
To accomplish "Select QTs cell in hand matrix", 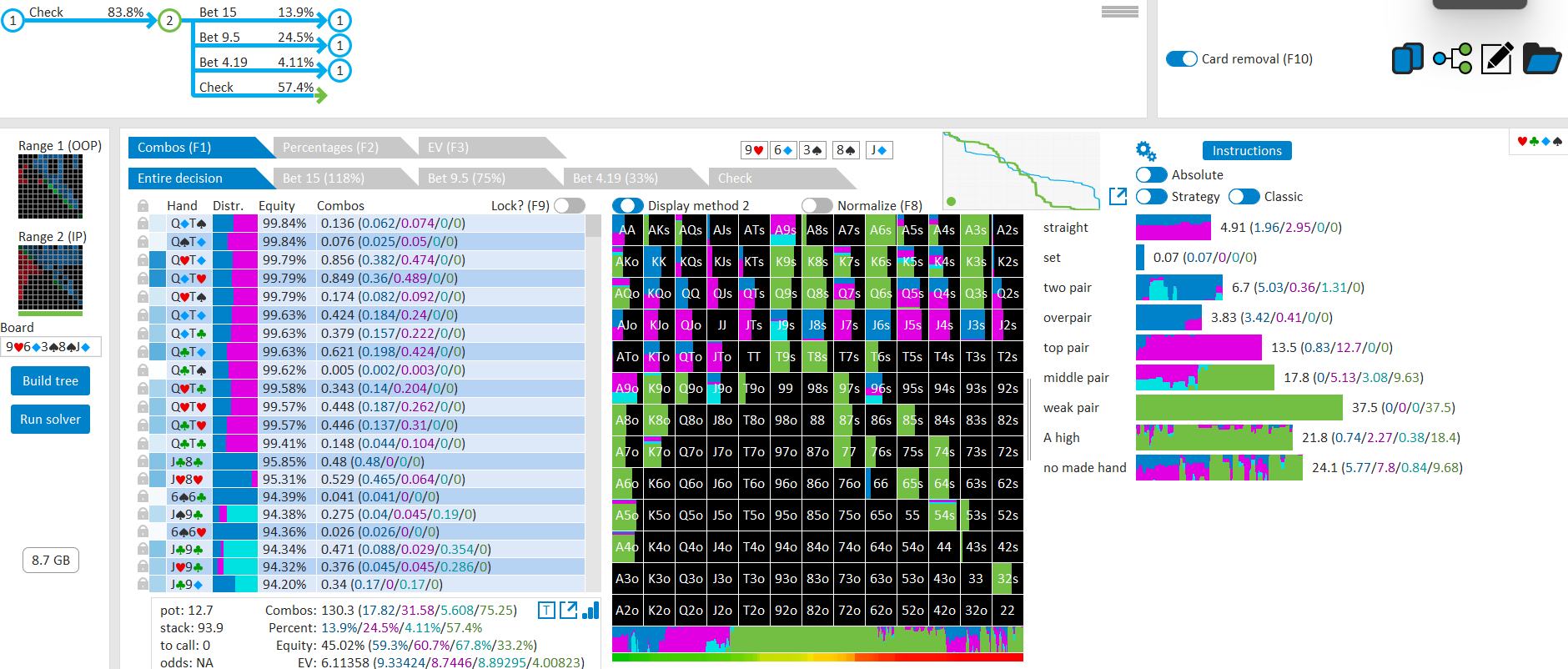I will pyautogui.click(x=754, y=294).
